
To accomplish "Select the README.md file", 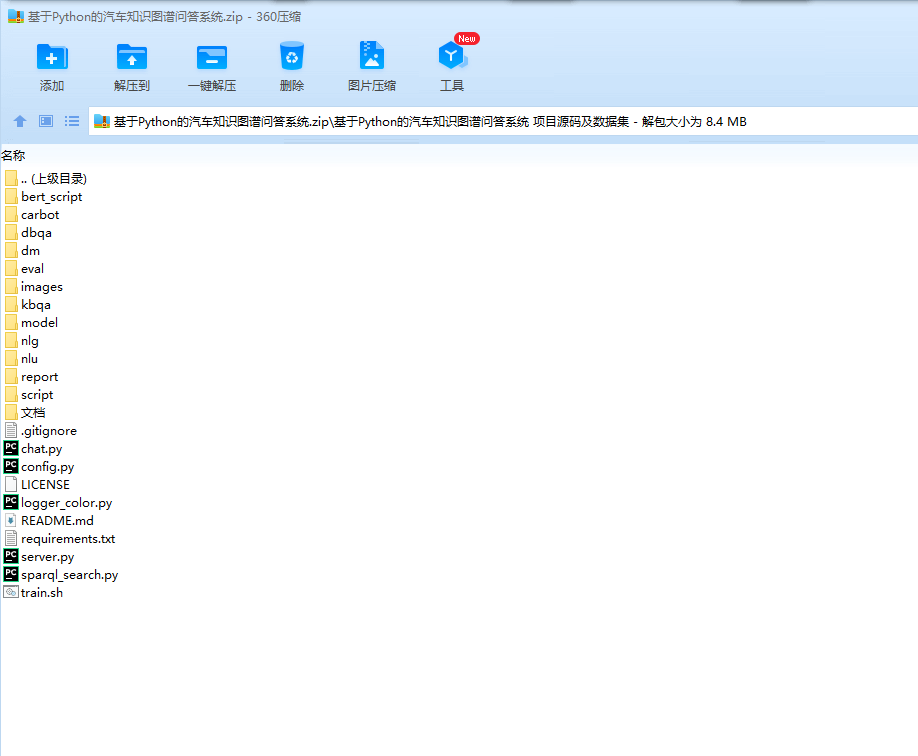I will (49, 521).
